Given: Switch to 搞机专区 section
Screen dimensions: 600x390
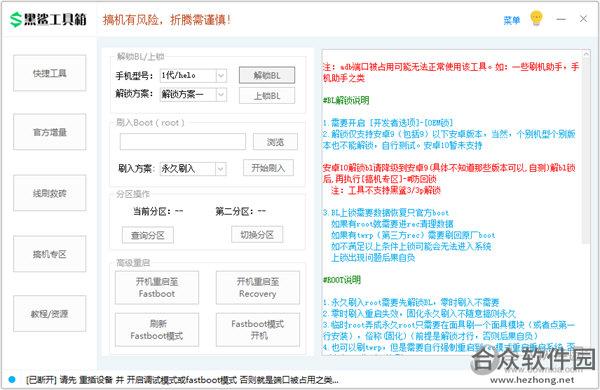Looking at the screenshot, I should coord(50,254).
